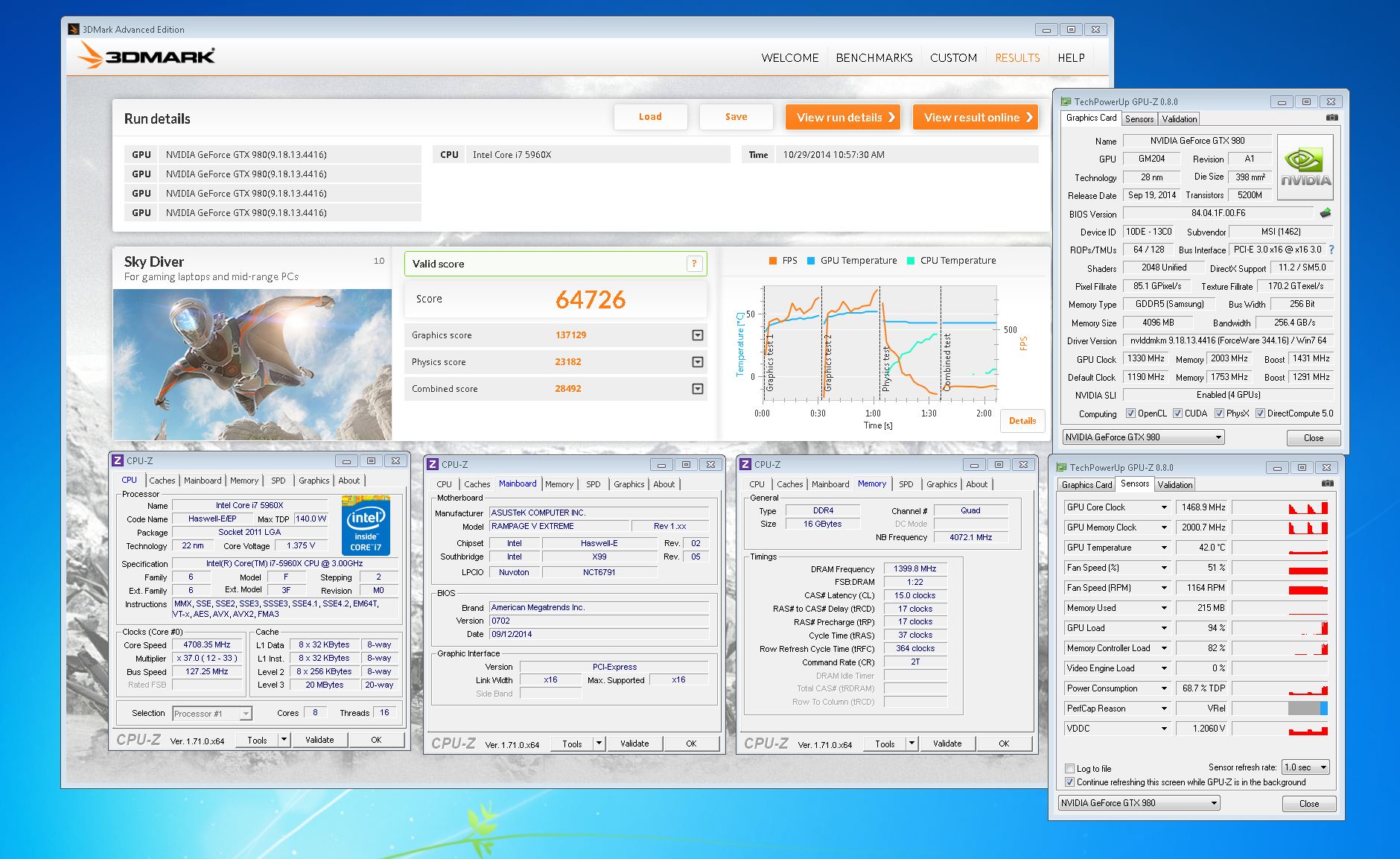This screenshot has width=1400, height=859.
Task: Open the VDDC sensor dropdown
Action: point(1164,729)
